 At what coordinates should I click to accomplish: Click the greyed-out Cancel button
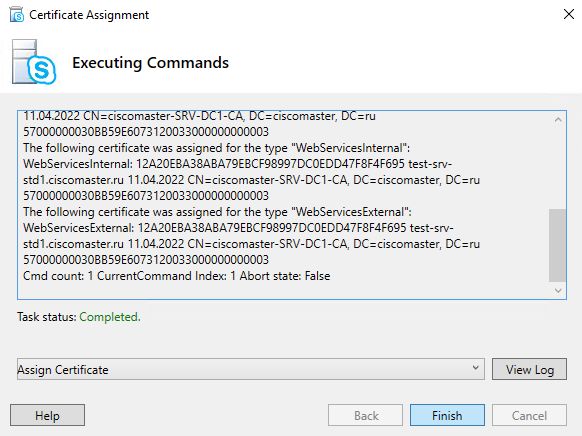click(x=529, y=415)
